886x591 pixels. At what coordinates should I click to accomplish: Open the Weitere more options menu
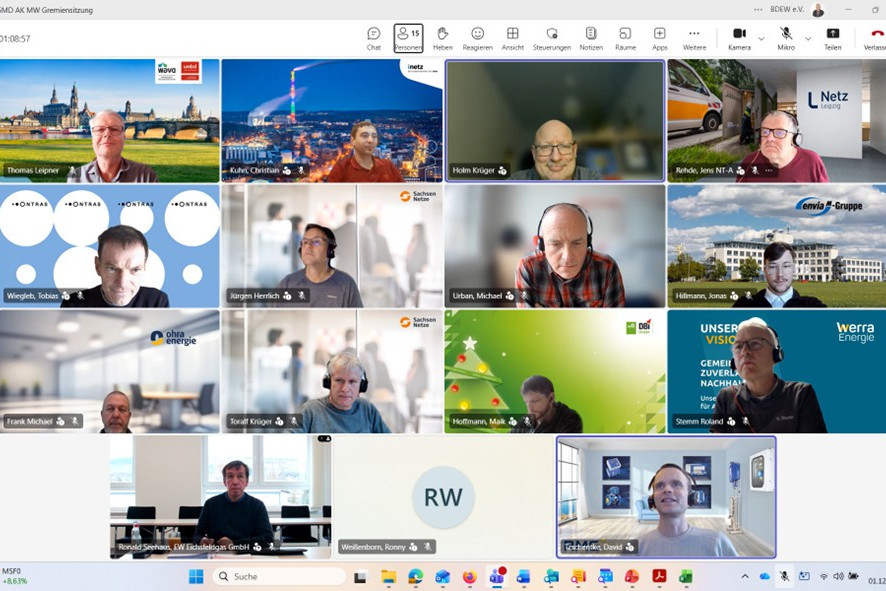click(694, 38)
